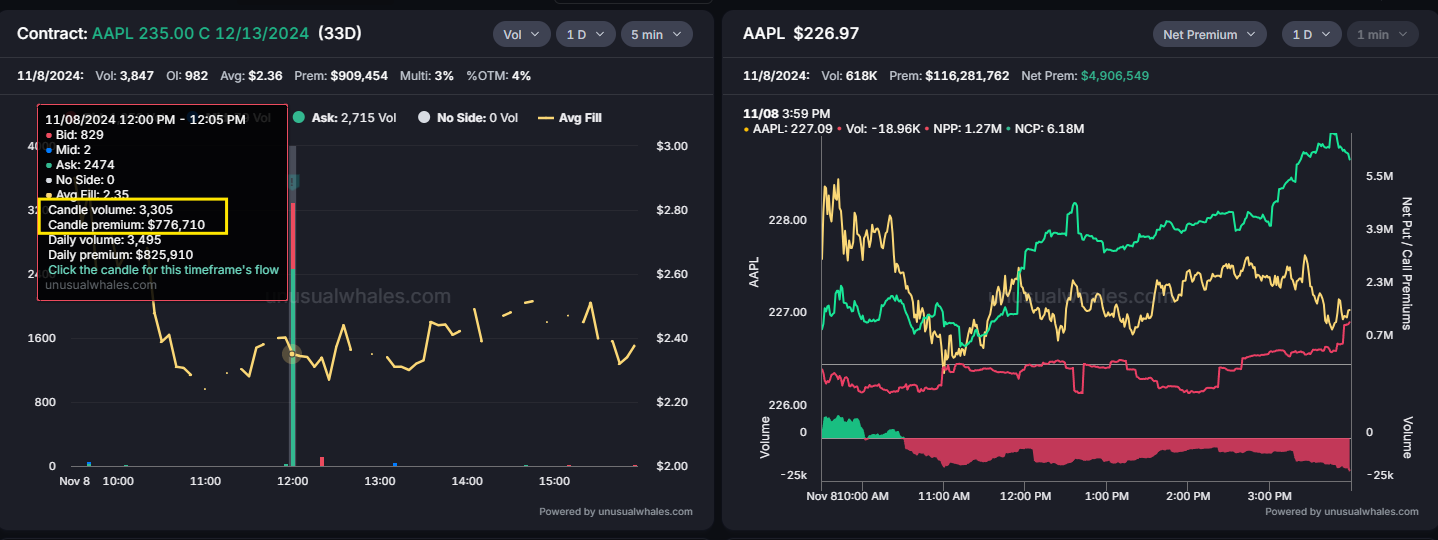Open the 1 D dropdown on AAPL chart
The width and height of the screenshot is (1438, 540).
click(x=1310, y=34)
